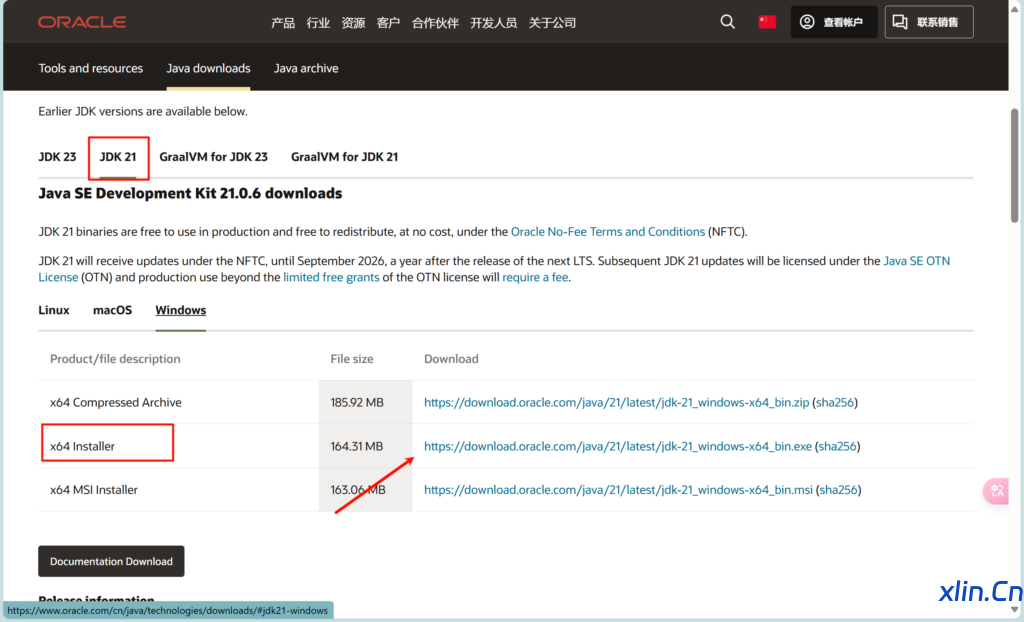This screenshot has height=622, width=1024.
Task: Open Oracle No-Fee Terms and Conditions link
Action: (x=608, y=231)
